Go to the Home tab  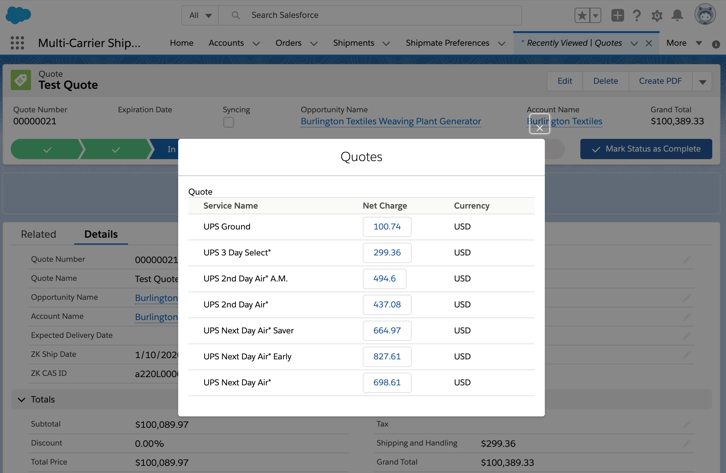tap(182, 43)
